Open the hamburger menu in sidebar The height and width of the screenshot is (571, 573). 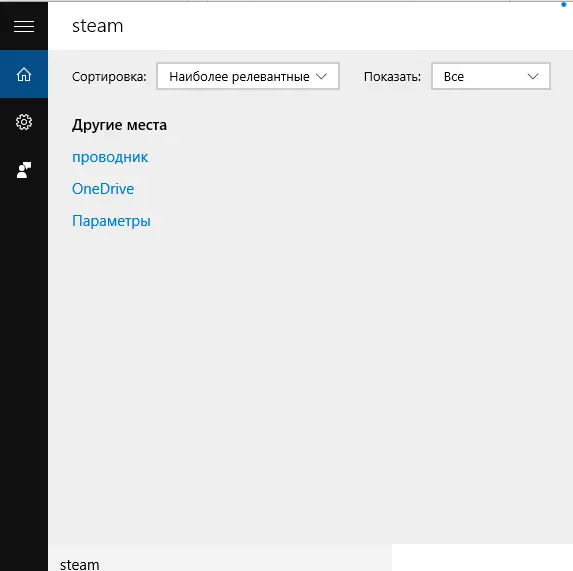pos(24,26)
